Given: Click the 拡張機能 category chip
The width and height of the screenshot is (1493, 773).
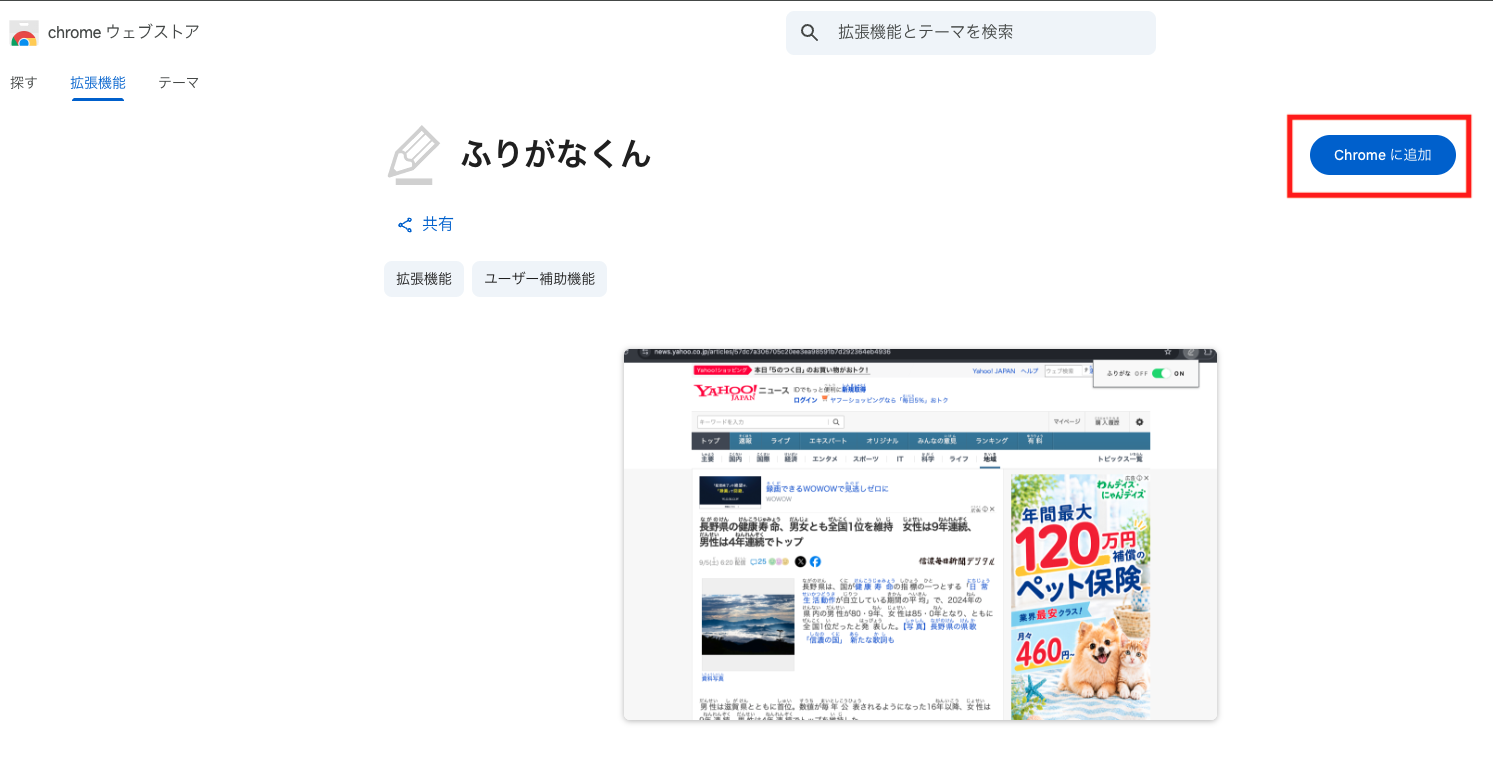Looking at the screenshot, I should 424,279.
